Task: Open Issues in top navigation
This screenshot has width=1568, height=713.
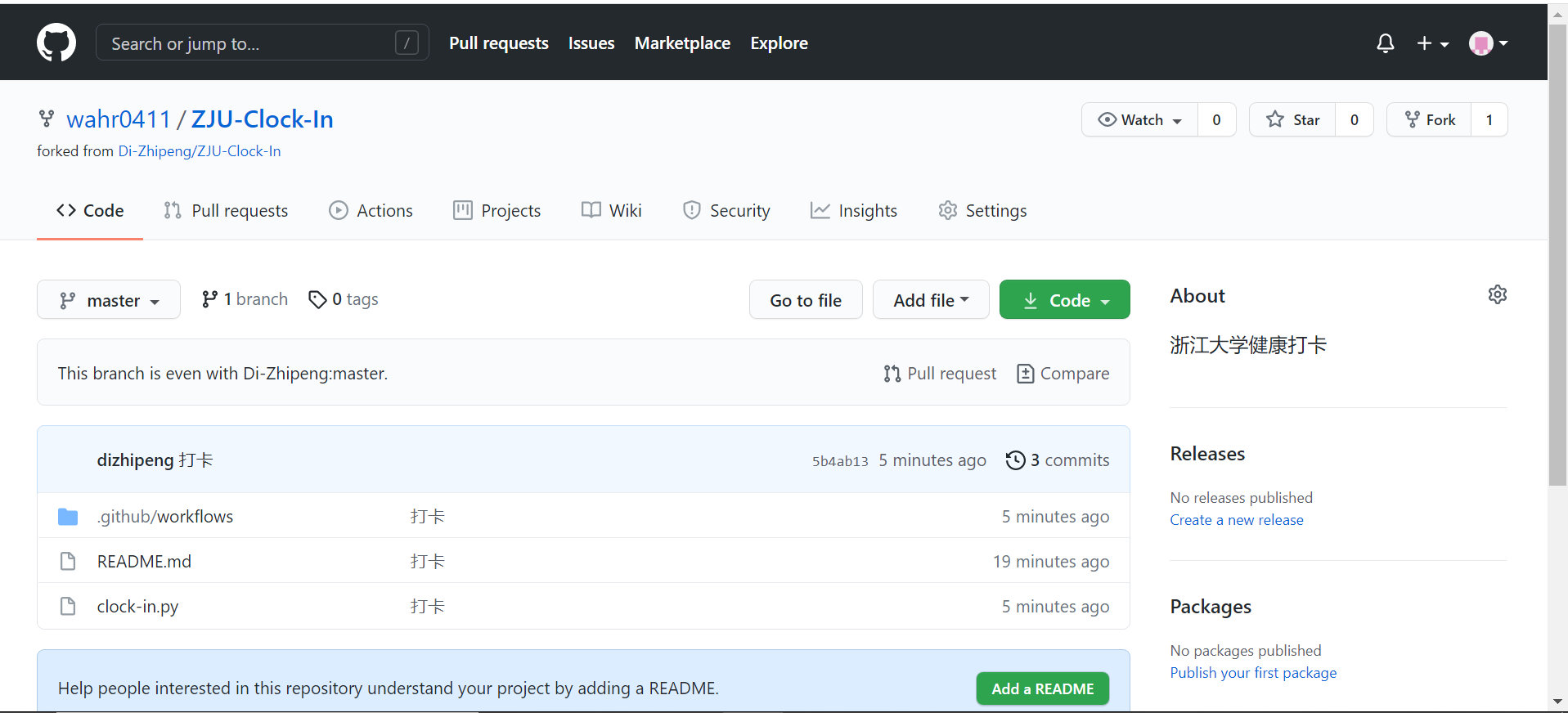Action: 591,43
